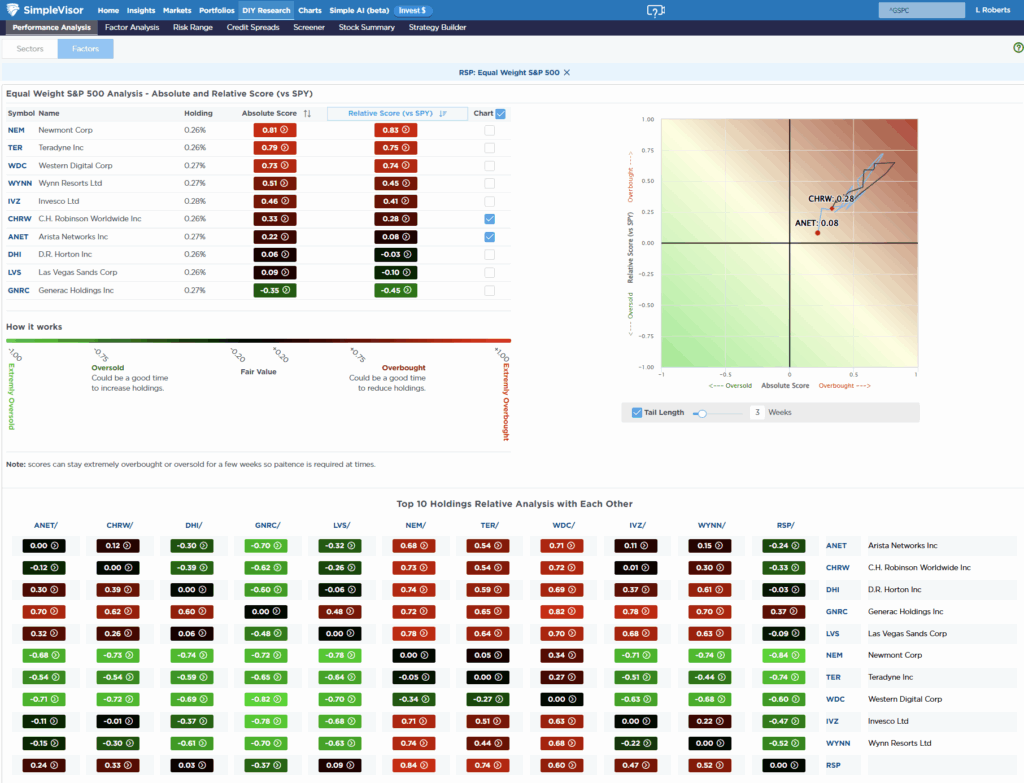Uncheck the Chart checkbox for CHRW row
Viewport: 1024px width, 783px height.
[x=490, y=218]
